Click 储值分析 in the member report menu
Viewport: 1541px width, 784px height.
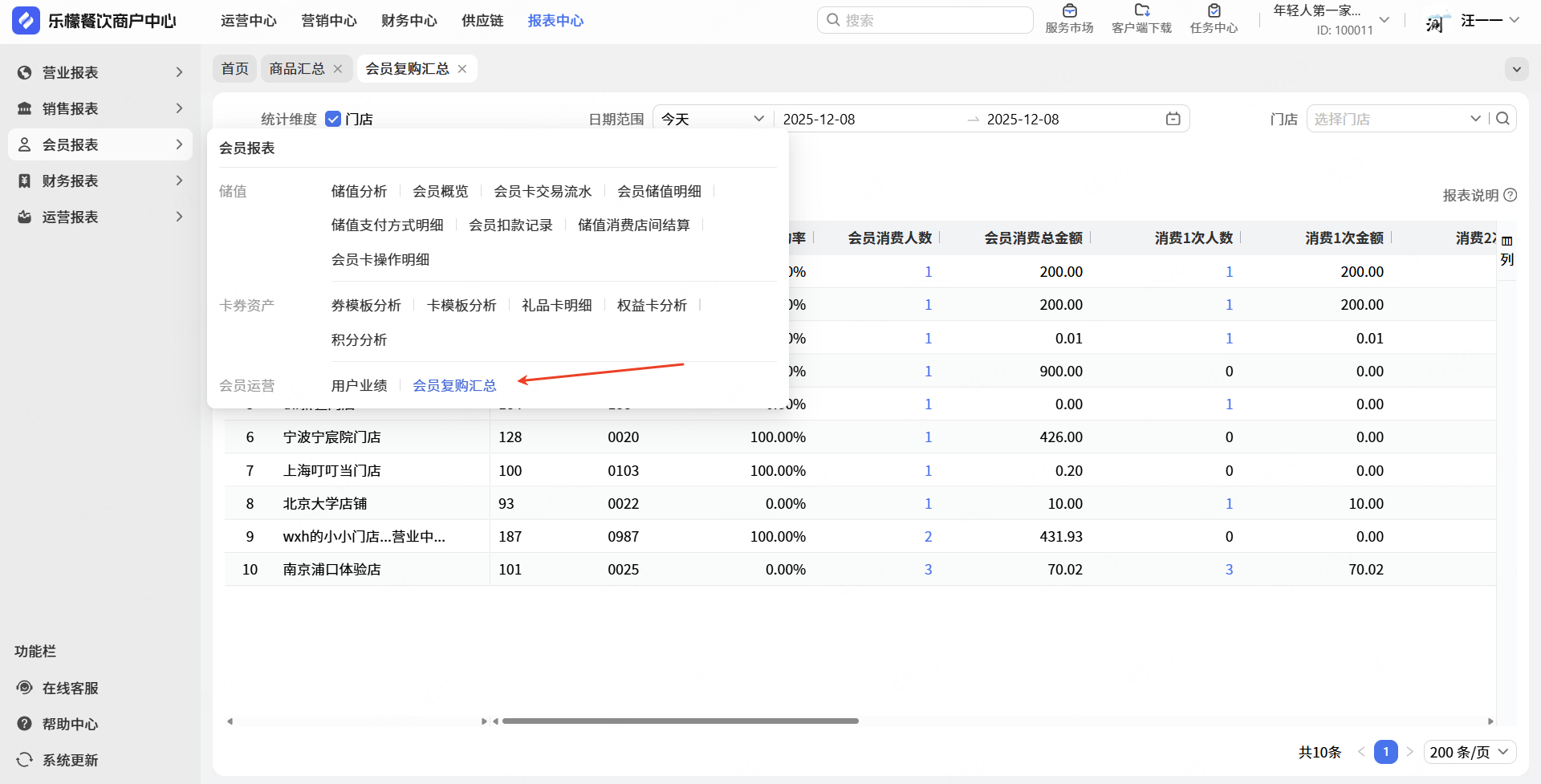coord(359,191)
